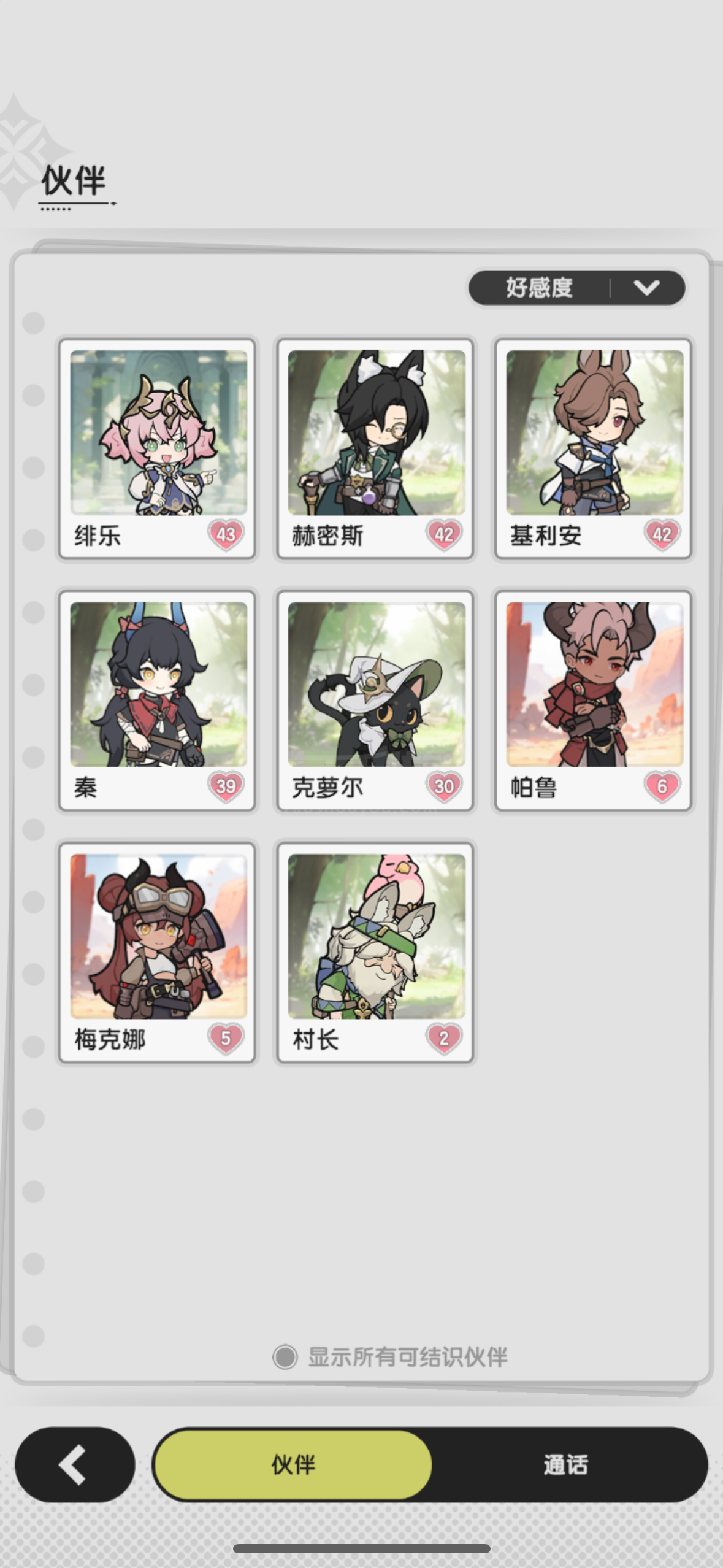Image resolution: width=723 pixels, height=1568 pixels.
Task: Tap 赫密斯's heart affinity badge
Action: [x=444, y=534]
